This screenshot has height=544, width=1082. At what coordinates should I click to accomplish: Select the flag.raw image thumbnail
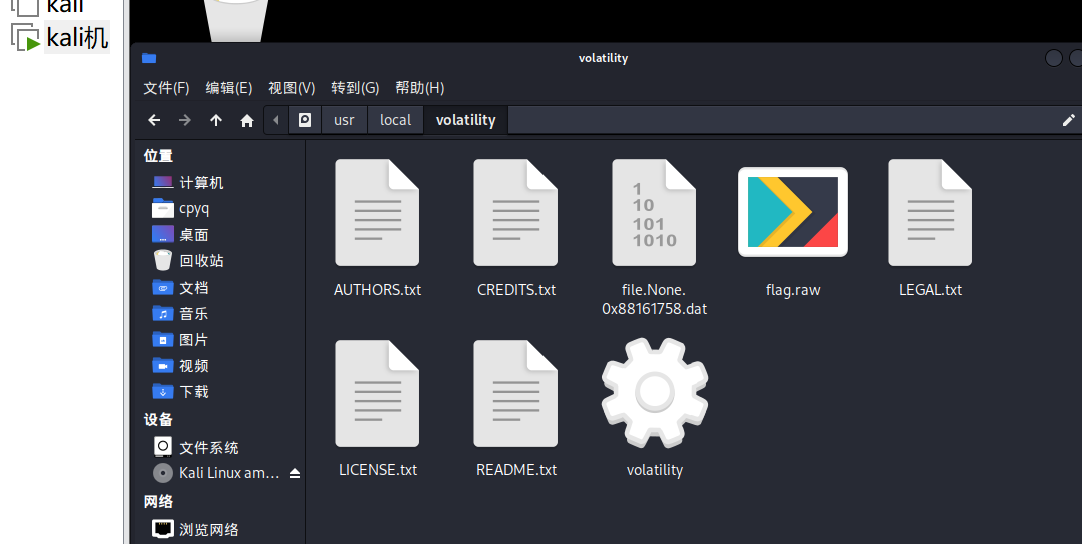click(x=793, y=212)
